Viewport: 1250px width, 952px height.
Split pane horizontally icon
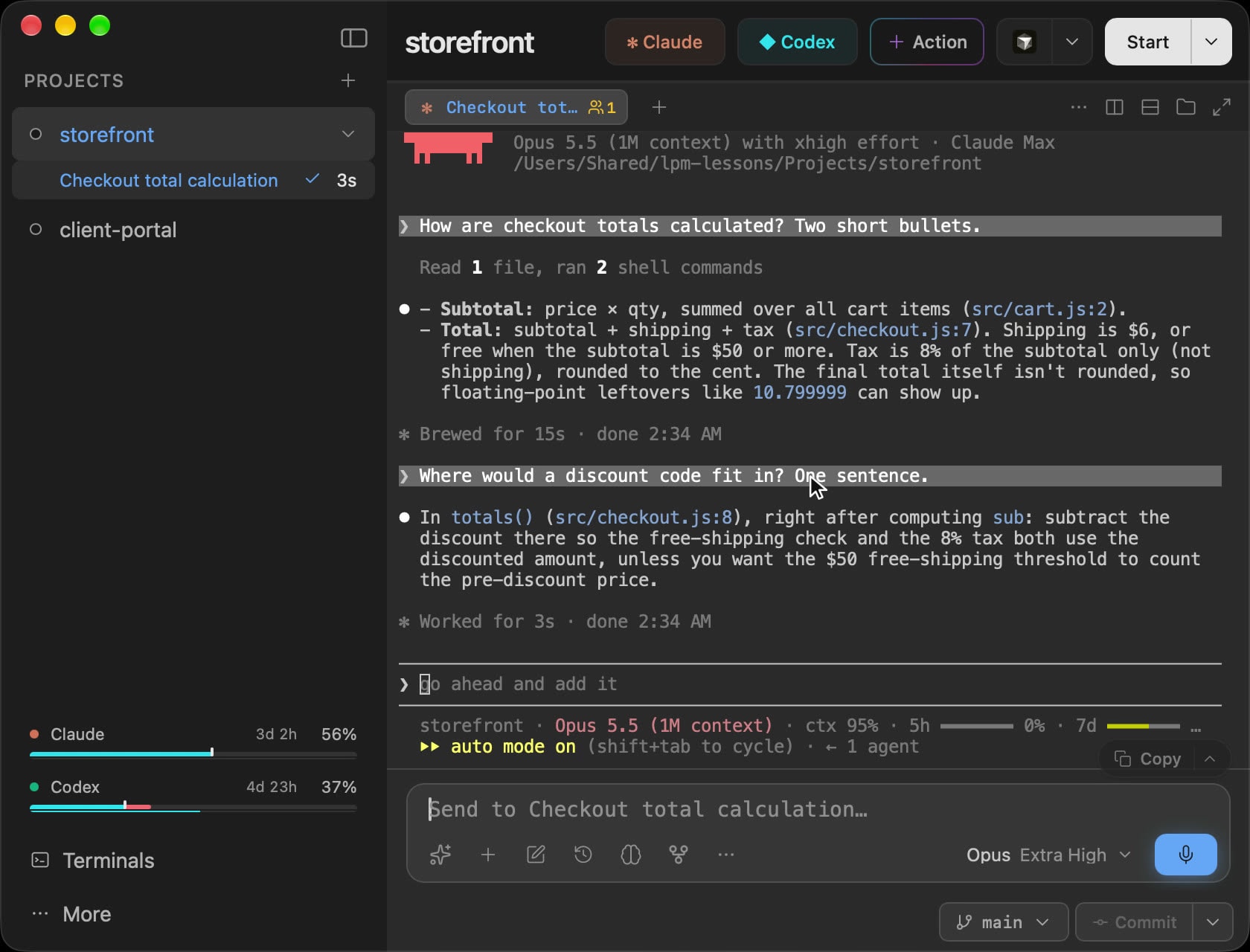point(1150,108)
